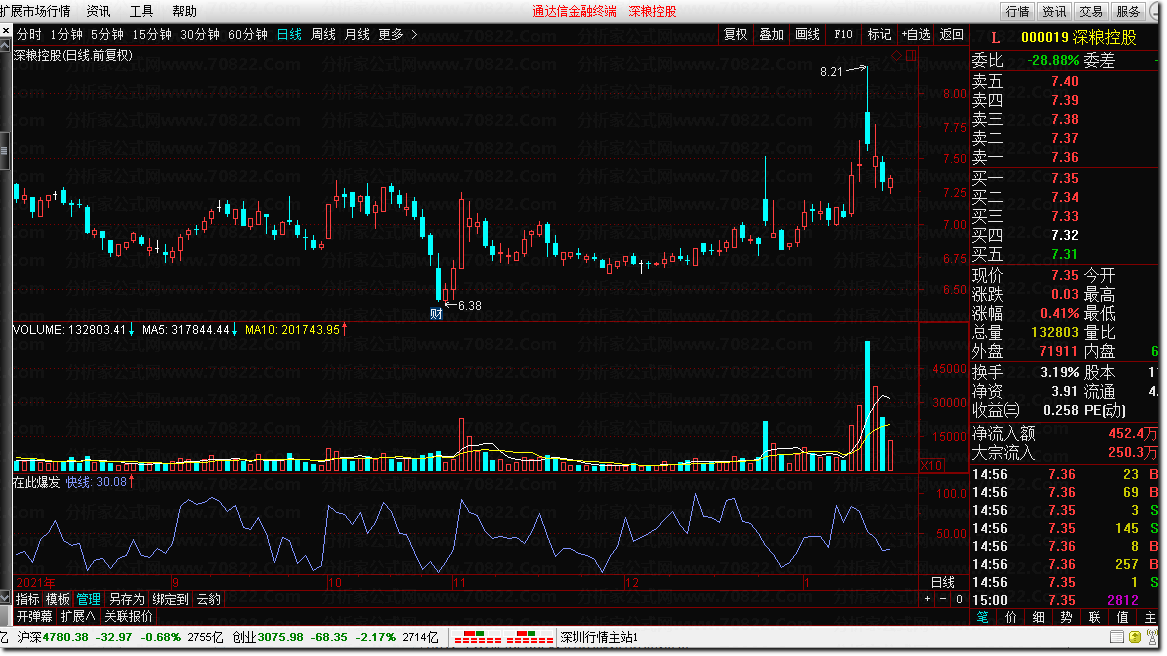
Task: Click the 创业 3075.98 index in status bar
Action: [268, 637]
